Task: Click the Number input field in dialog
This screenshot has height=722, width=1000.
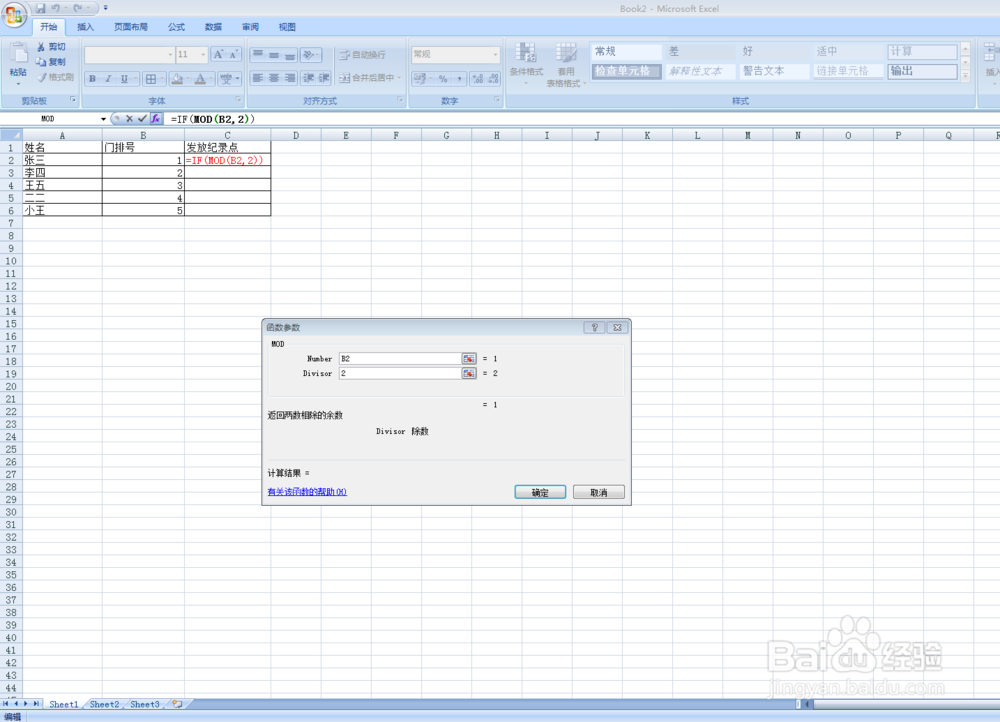Action: [400, 358]
